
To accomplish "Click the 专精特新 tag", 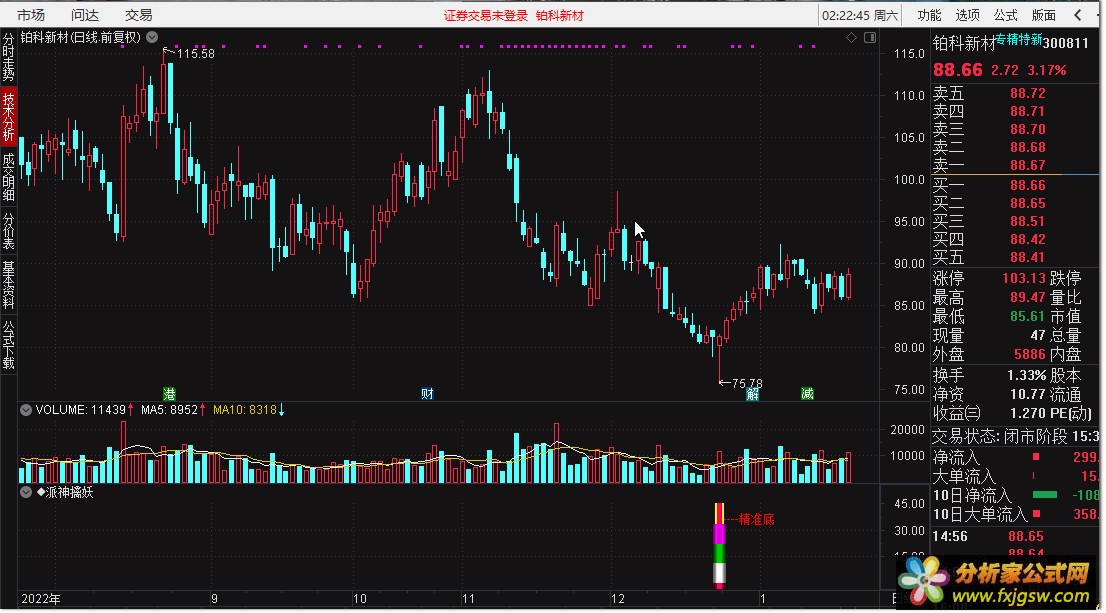I will tap(1019, 40).
